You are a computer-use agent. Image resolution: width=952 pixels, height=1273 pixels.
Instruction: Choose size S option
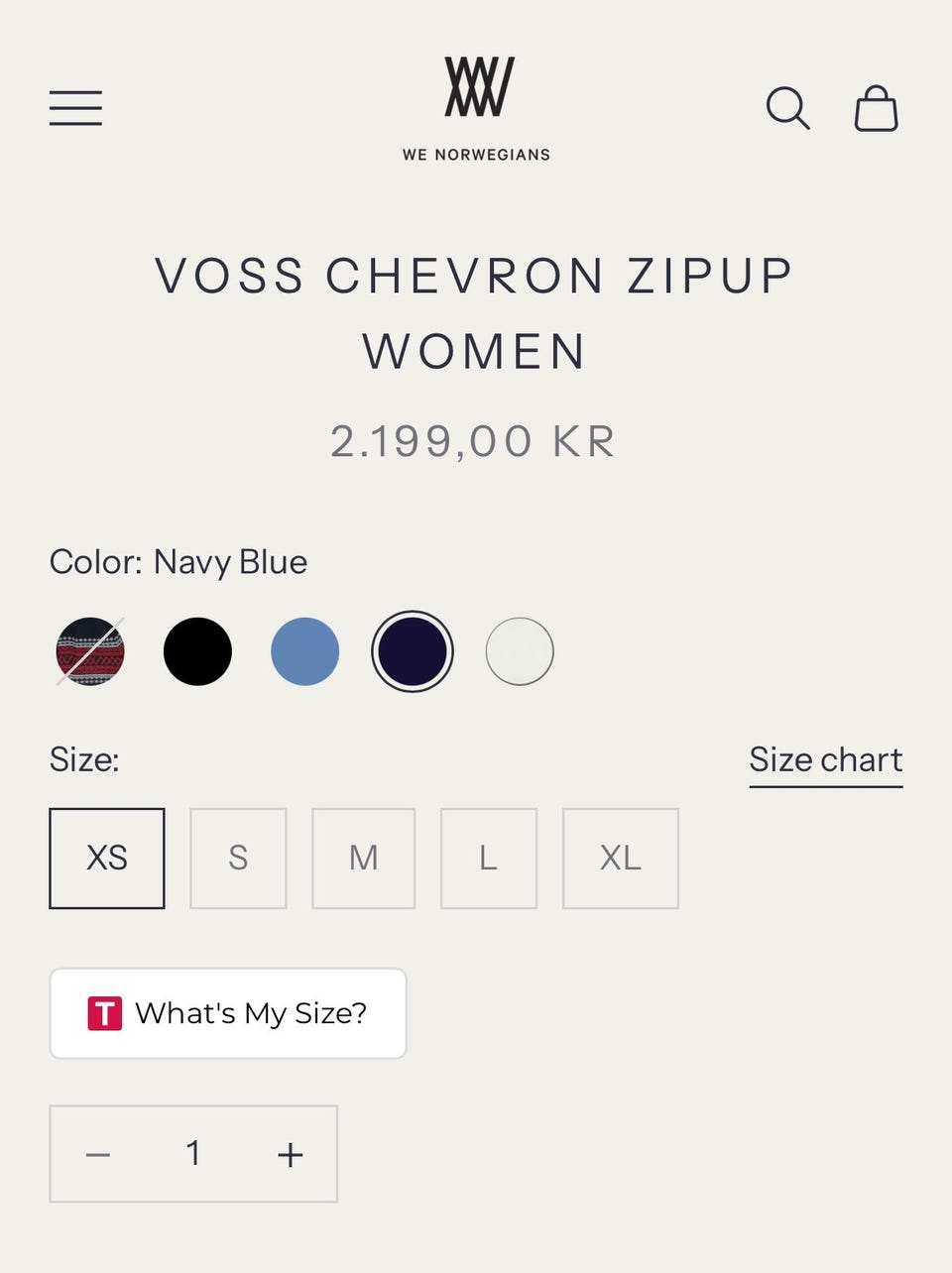(238, 858)
